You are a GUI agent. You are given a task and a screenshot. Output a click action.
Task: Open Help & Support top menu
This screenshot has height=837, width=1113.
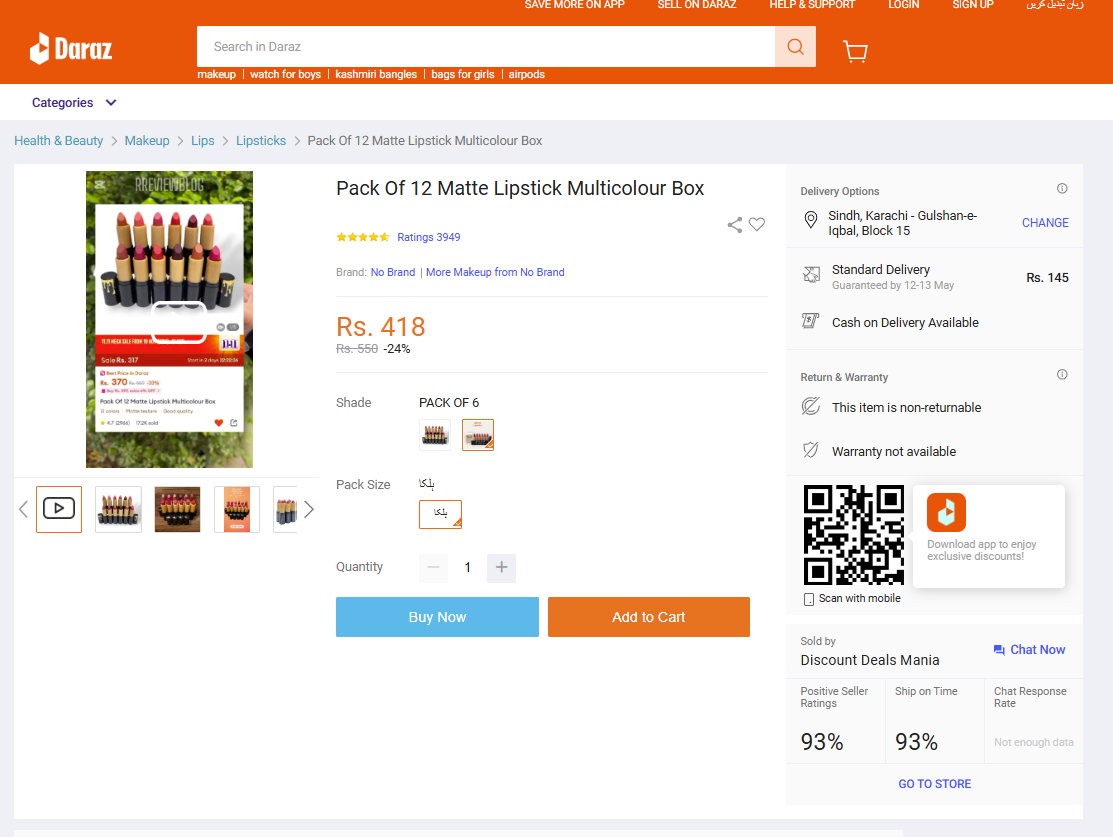pos(812,5)
